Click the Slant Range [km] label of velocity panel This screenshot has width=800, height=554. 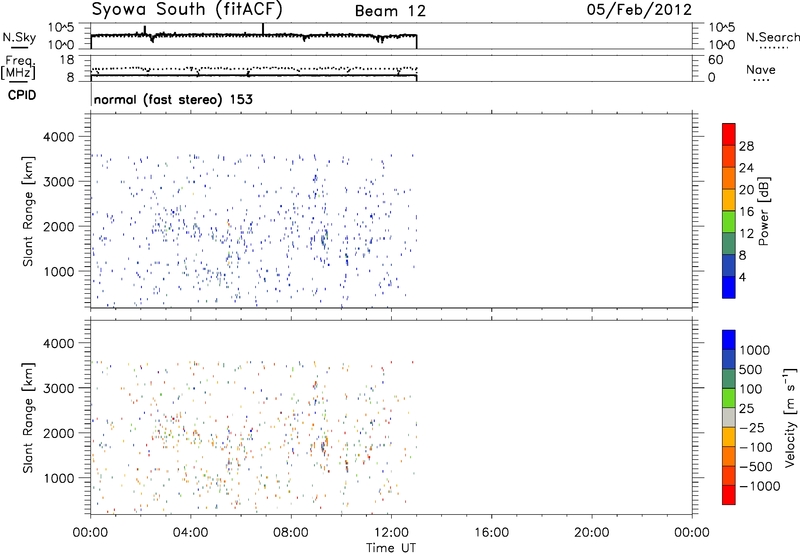(x=28, y=418)
